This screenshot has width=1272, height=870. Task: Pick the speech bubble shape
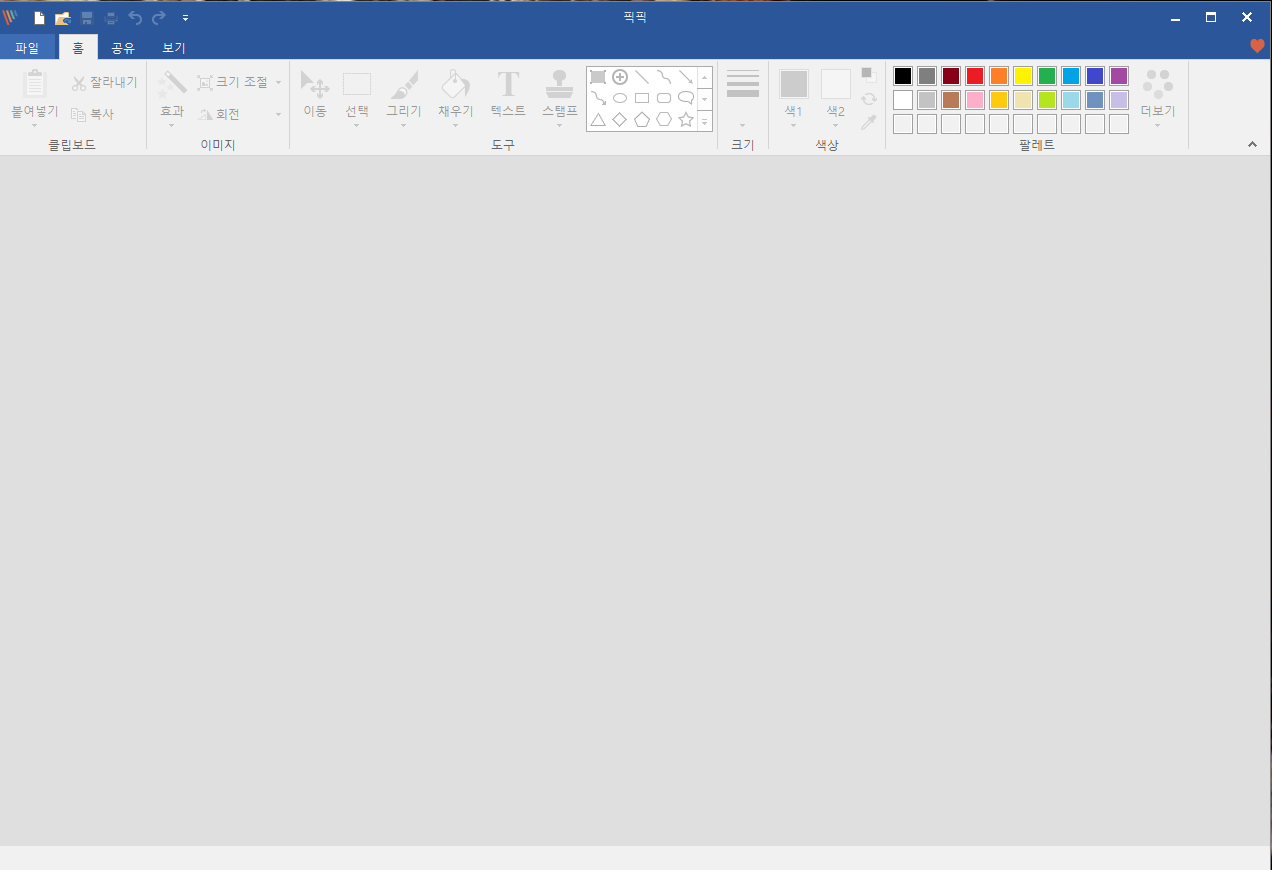coord(686,98)
